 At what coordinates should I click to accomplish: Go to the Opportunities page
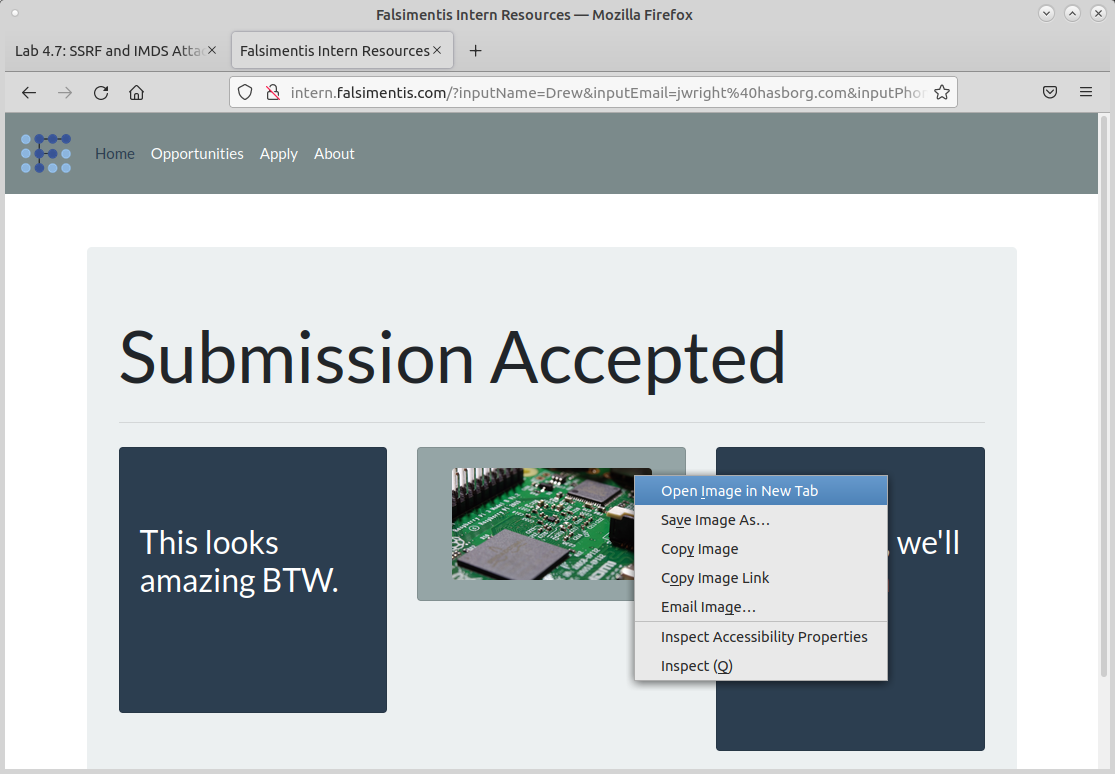click(x=197, y=154)
